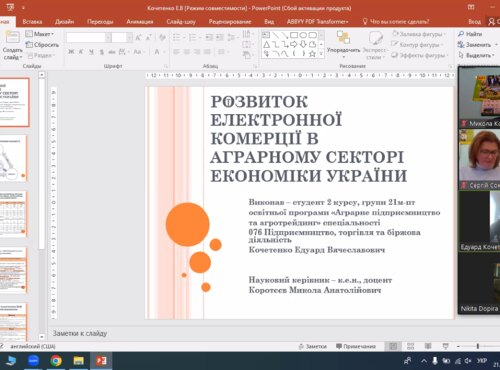Open the Дизайн ribbon tab
This screenshot has width=500, height=370.
[x=64, y=22]
